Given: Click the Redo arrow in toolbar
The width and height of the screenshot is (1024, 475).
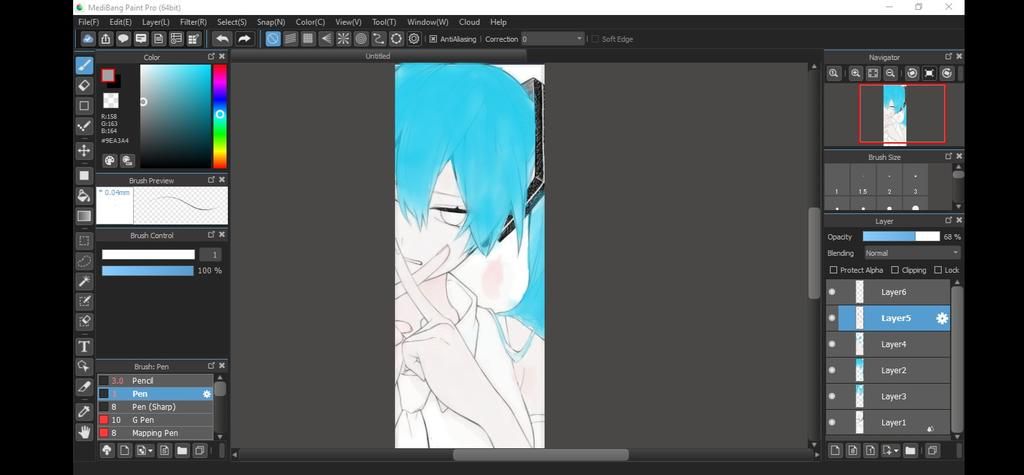Looking at the screenshot, I should pos(244,39).
